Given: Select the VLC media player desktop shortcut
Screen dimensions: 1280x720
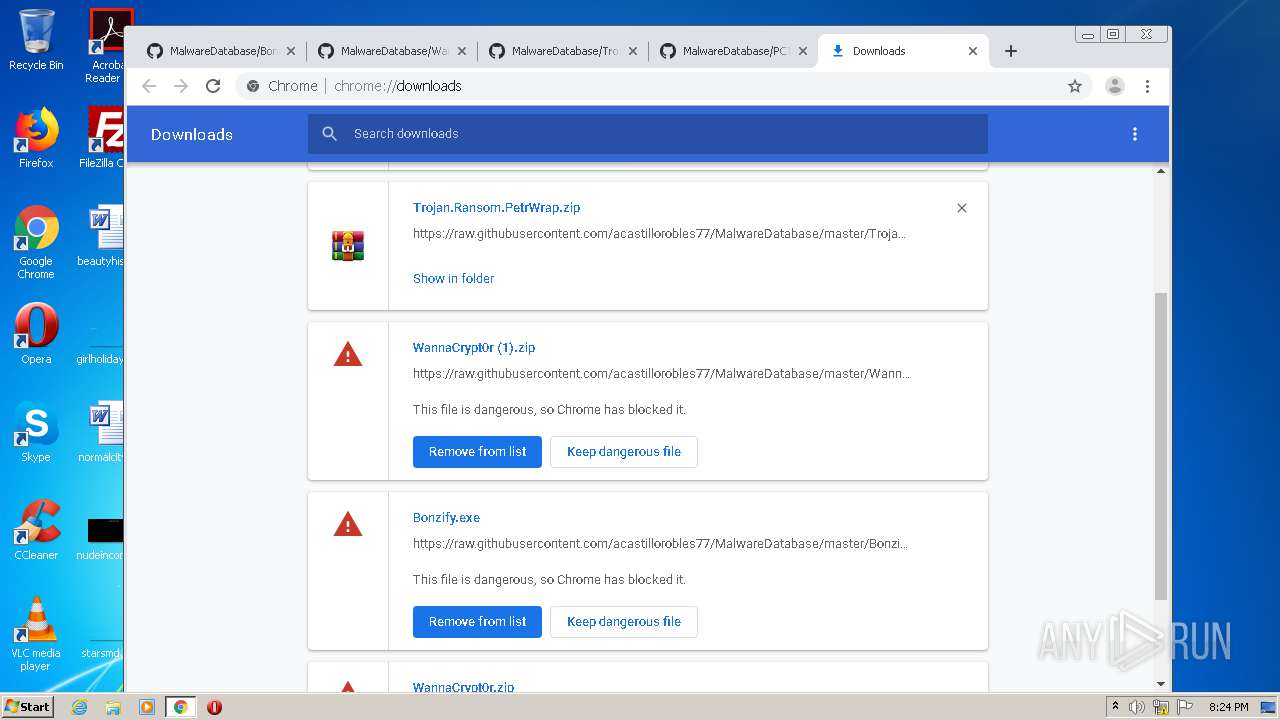Looking at the screenshot, I should (x=36, y=634).
